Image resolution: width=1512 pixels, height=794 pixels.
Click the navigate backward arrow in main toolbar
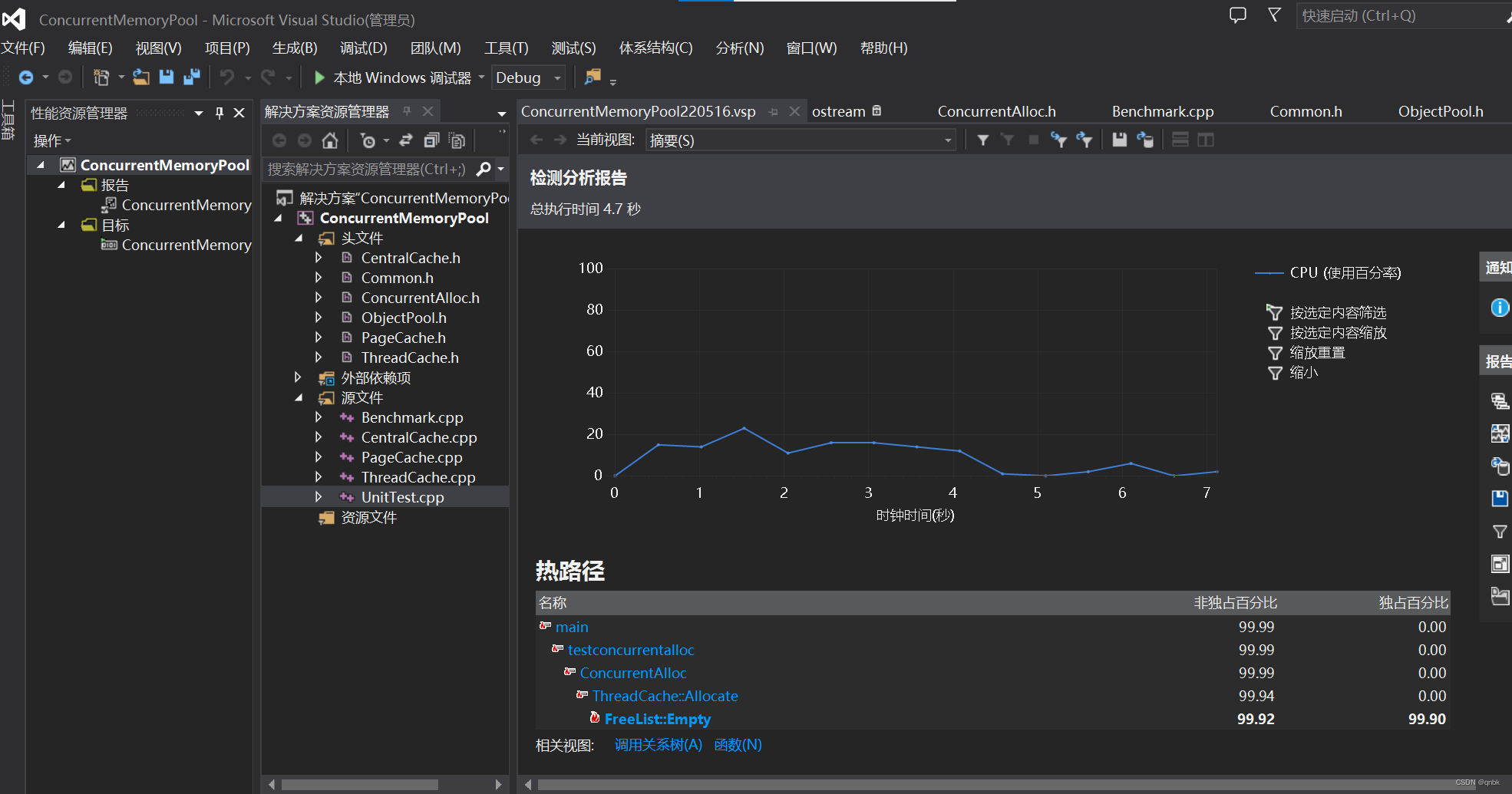tap(26, 77)
